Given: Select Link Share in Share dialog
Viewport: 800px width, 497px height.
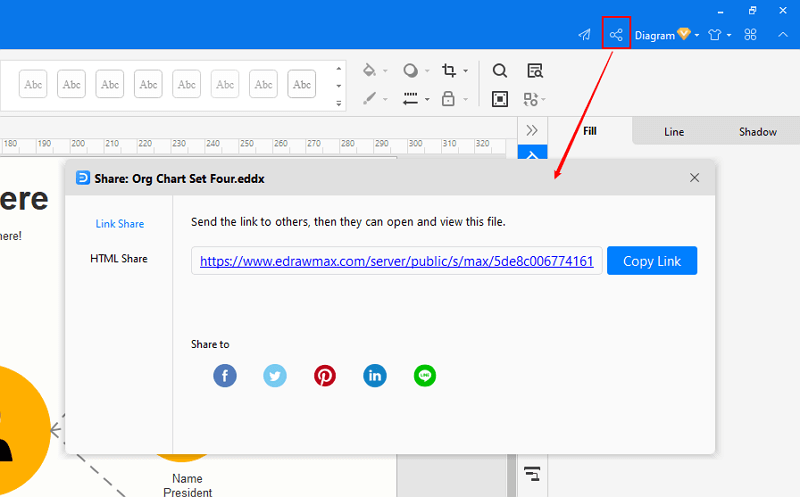Looking at the screenshot, I should [x=120, y=223].
